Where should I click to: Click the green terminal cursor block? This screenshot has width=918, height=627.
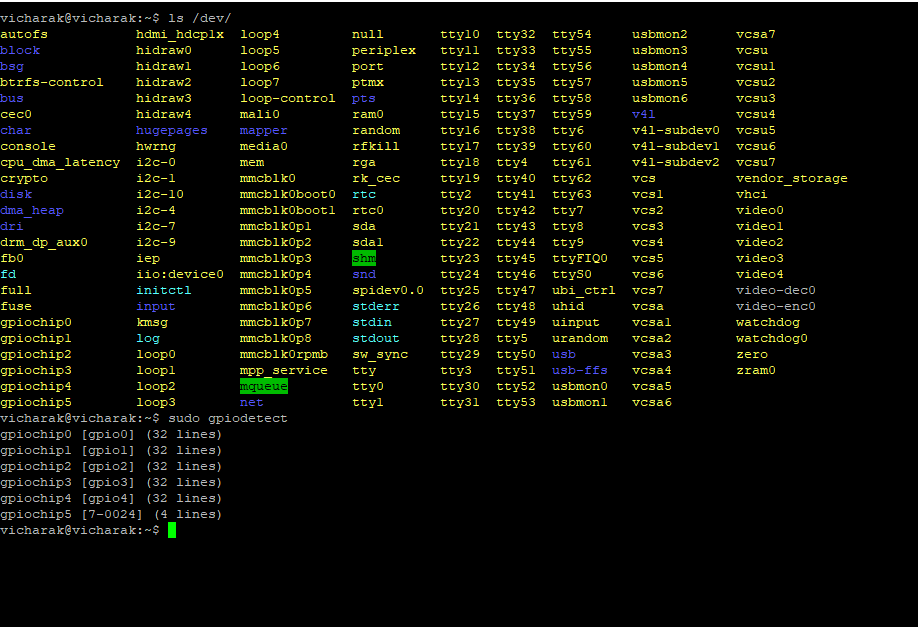click(x=172, y=530)
